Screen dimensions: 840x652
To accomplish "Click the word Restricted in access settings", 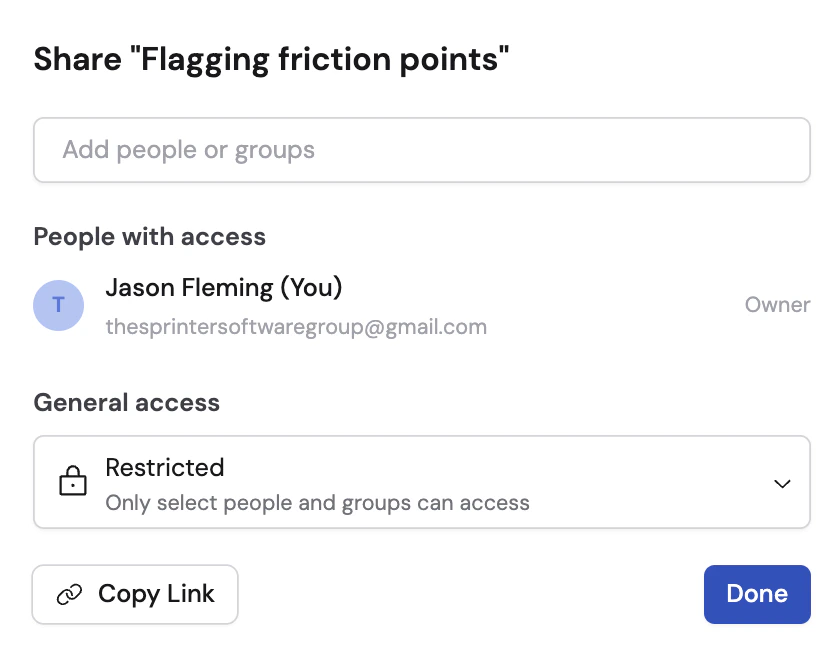I will click(165, 467).
